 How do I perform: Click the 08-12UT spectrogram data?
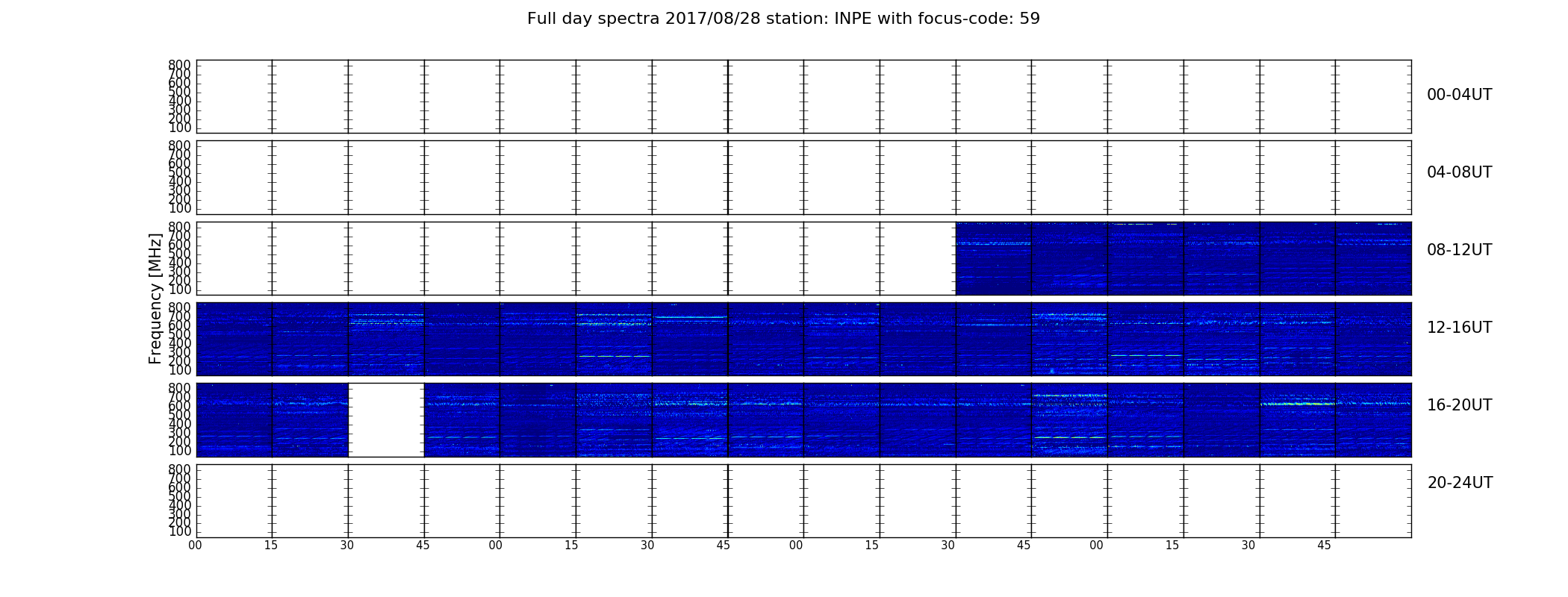coord(1183,258)
